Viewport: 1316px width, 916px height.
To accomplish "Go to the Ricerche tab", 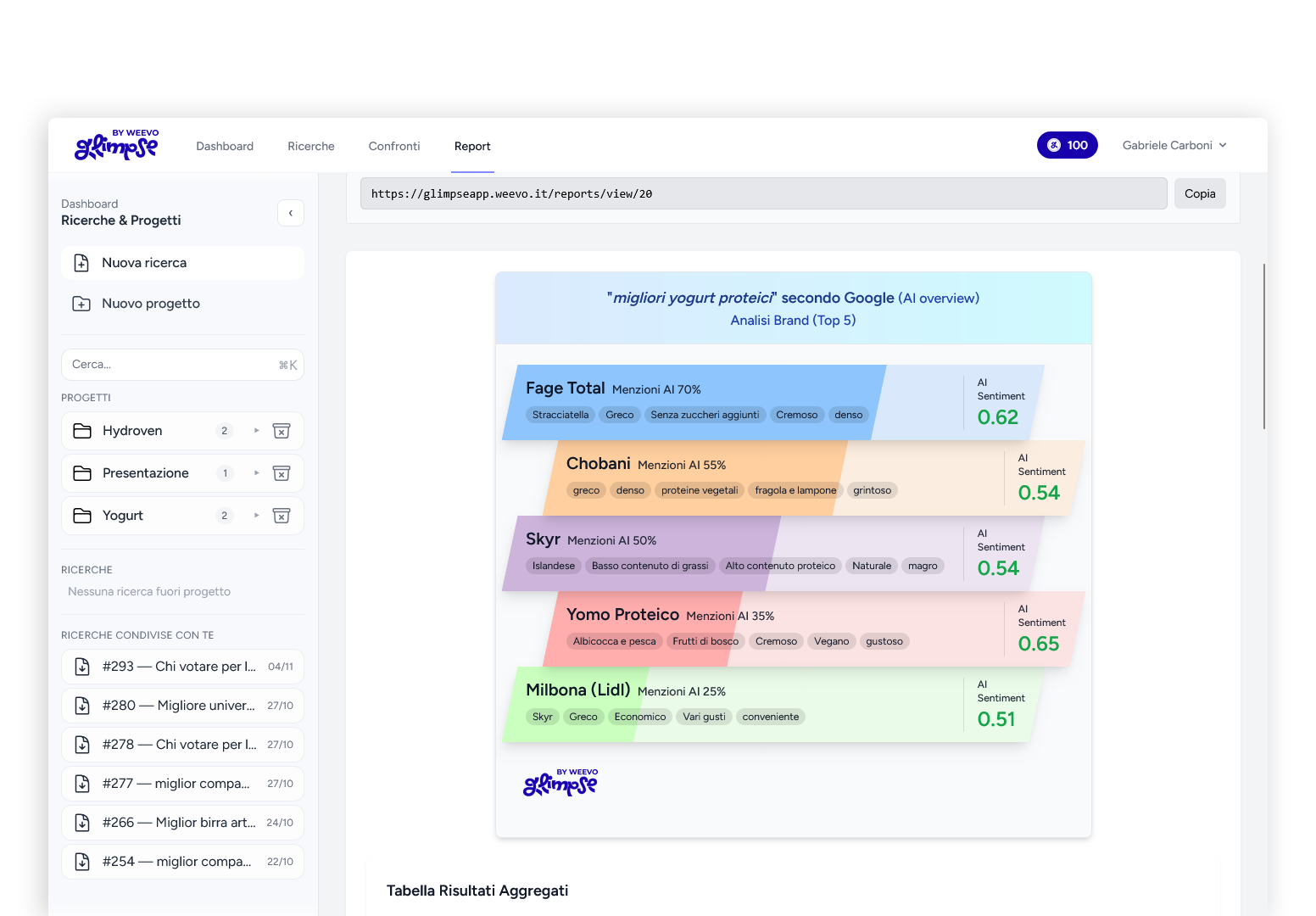I will click(x=311, y=146).
